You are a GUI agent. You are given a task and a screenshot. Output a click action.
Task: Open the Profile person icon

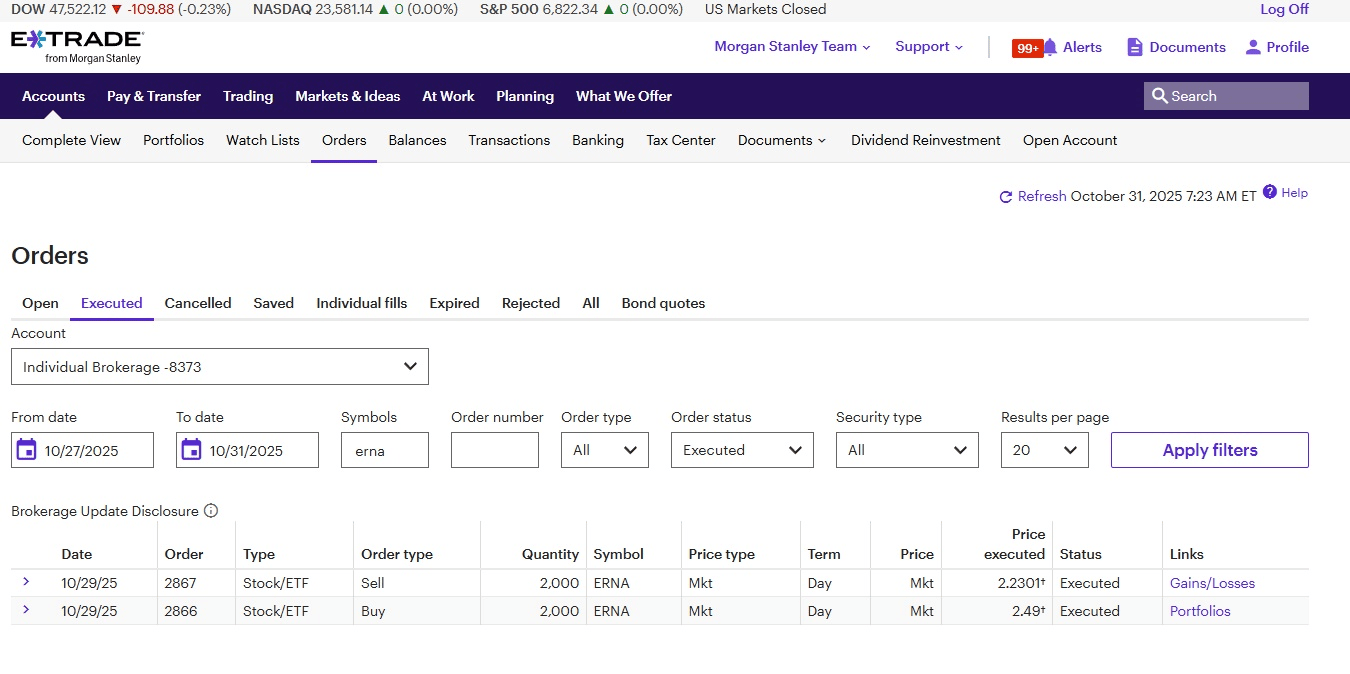coord(1253,47)
